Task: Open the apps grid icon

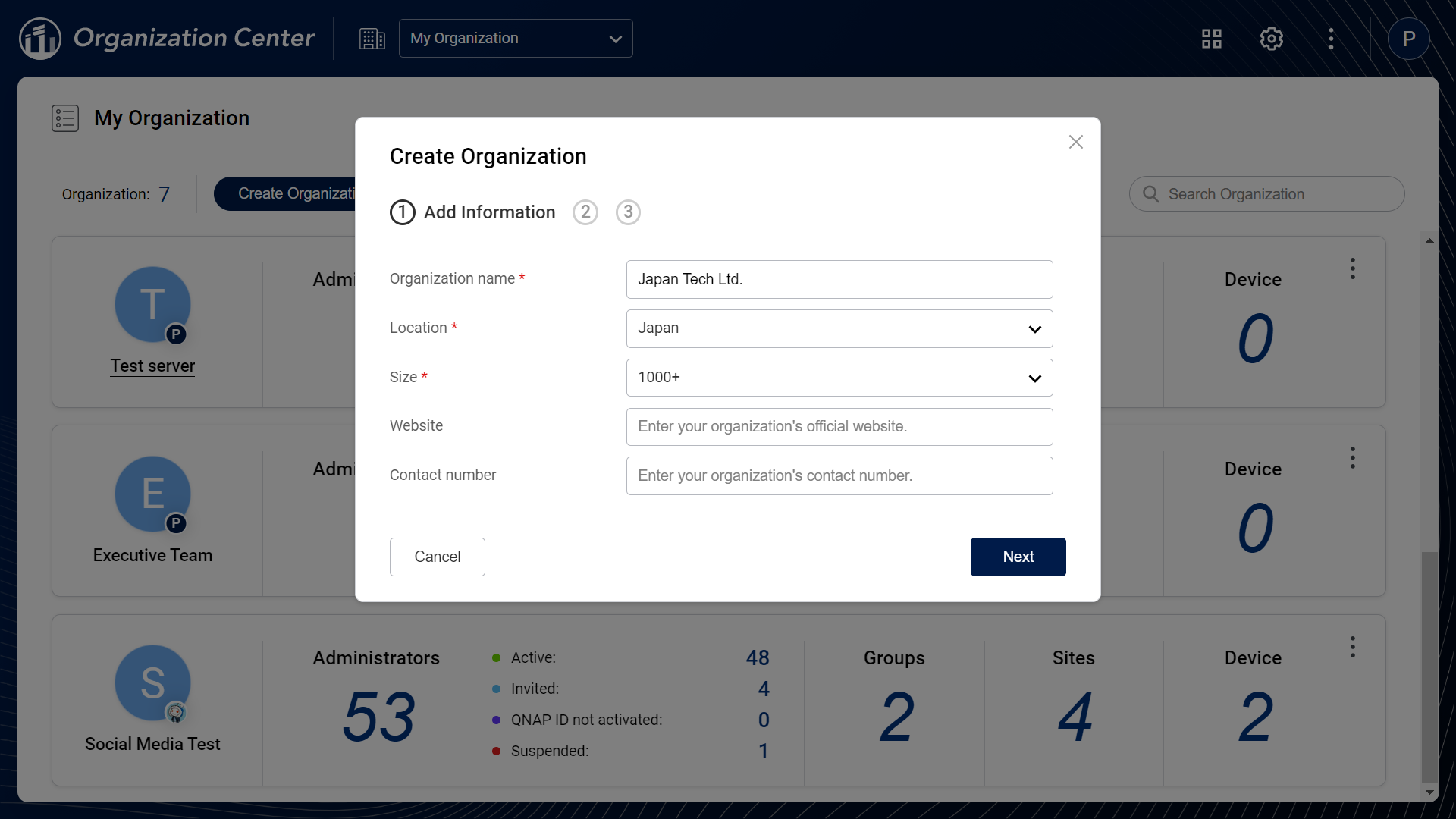Action: coord(1211,39)
